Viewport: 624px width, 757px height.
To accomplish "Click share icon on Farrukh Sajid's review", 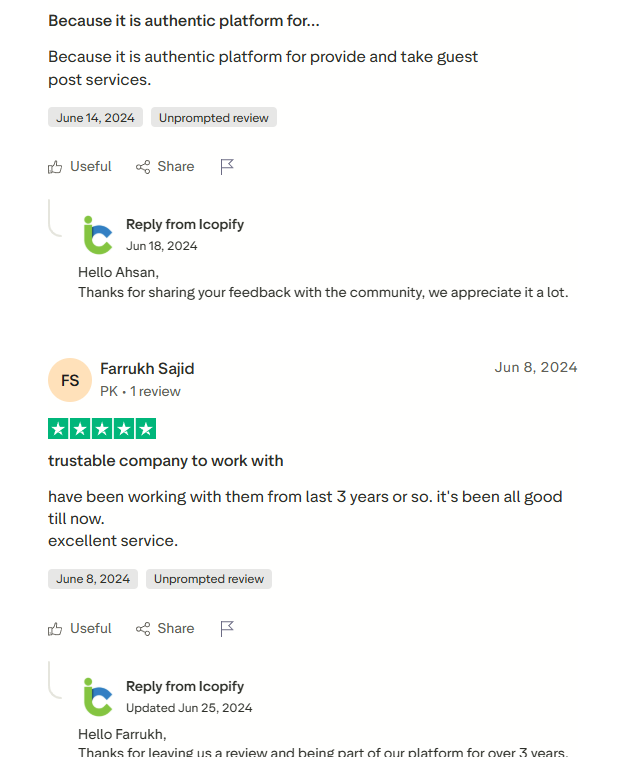I will [143, 629].
